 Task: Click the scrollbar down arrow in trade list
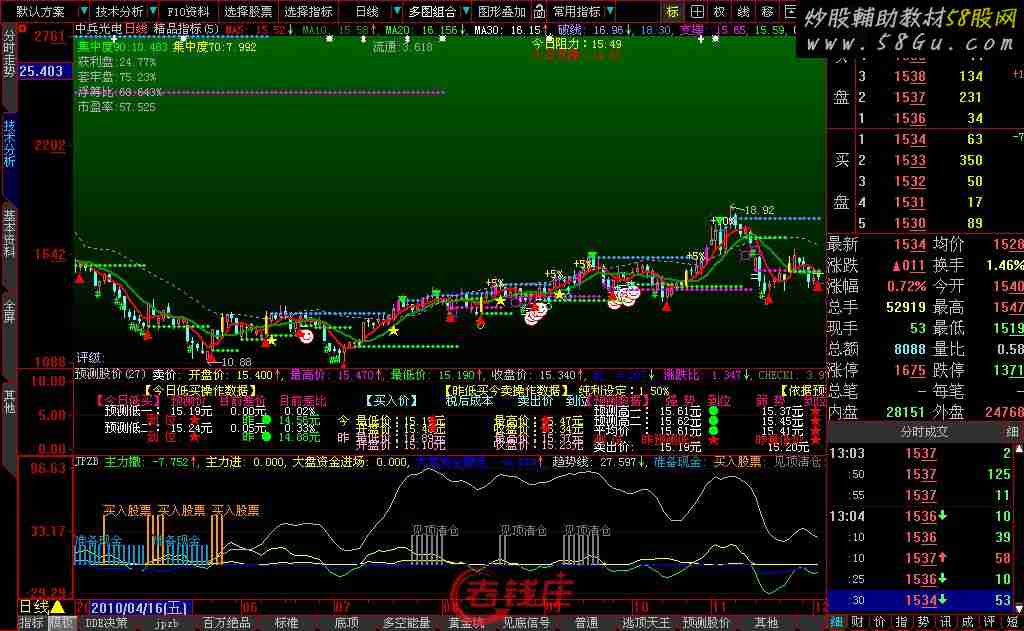[1019, 608]
